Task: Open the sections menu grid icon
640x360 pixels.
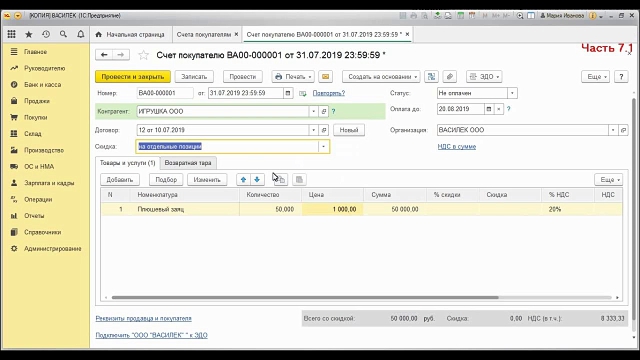Action: 11,35
